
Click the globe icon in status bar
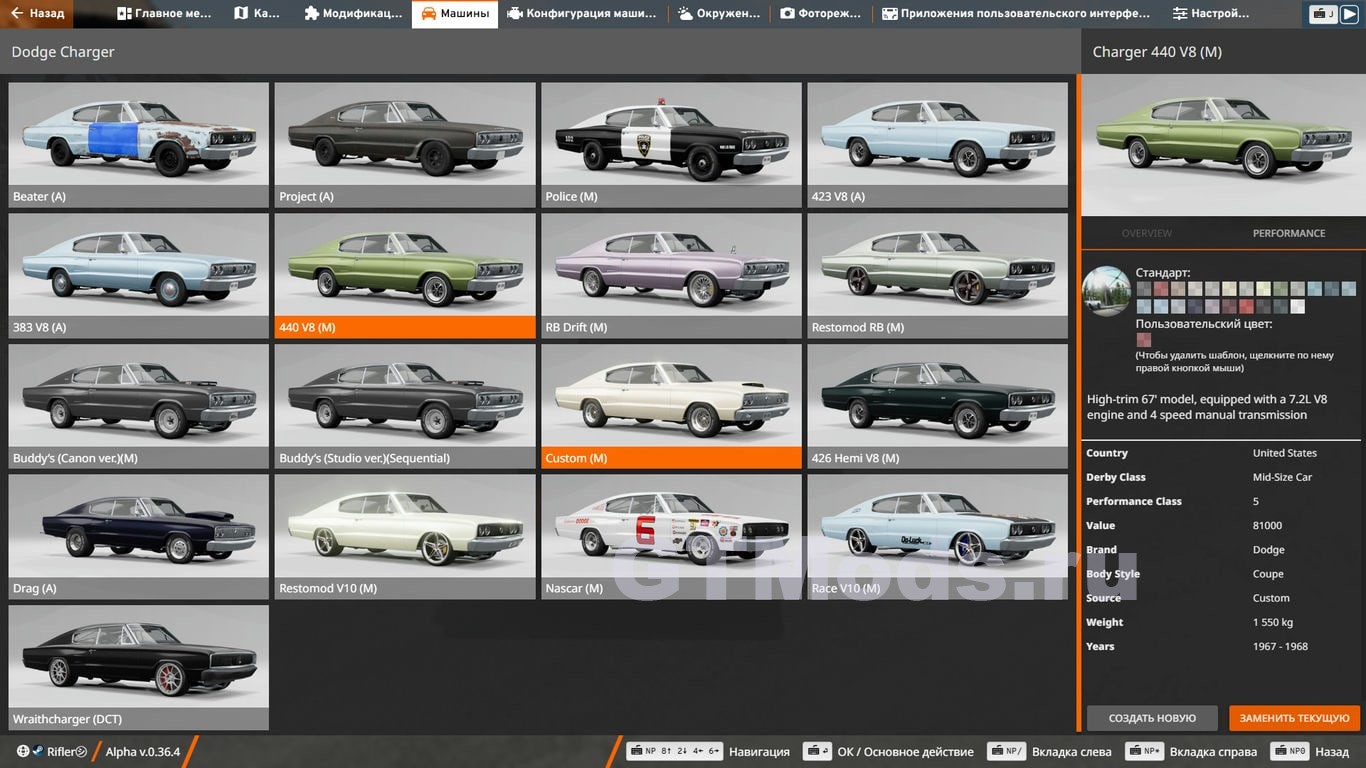[x=23, y=751]
